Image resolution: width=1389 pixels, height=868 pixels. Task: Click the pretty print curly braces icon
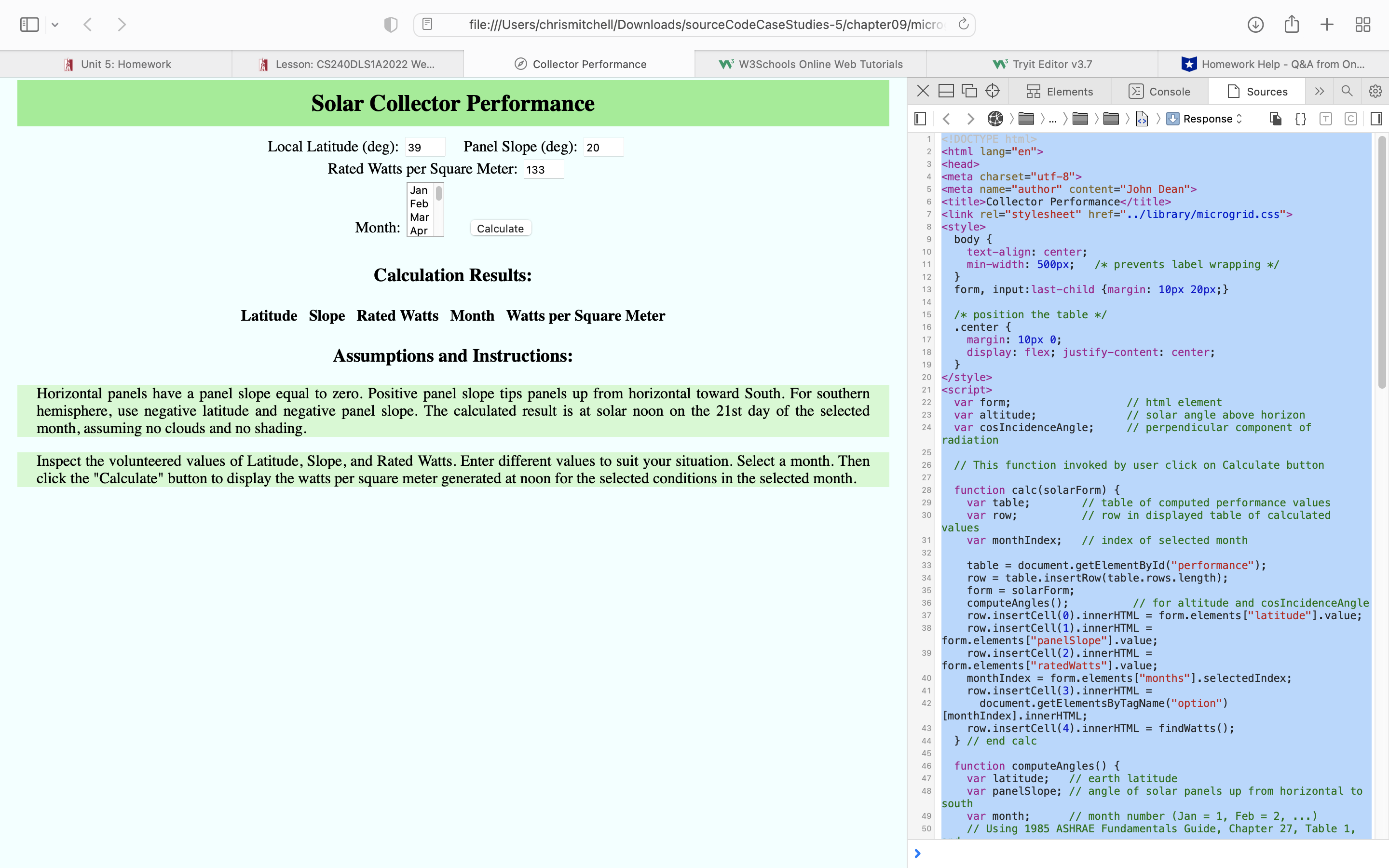click(x=1301, y=119)
